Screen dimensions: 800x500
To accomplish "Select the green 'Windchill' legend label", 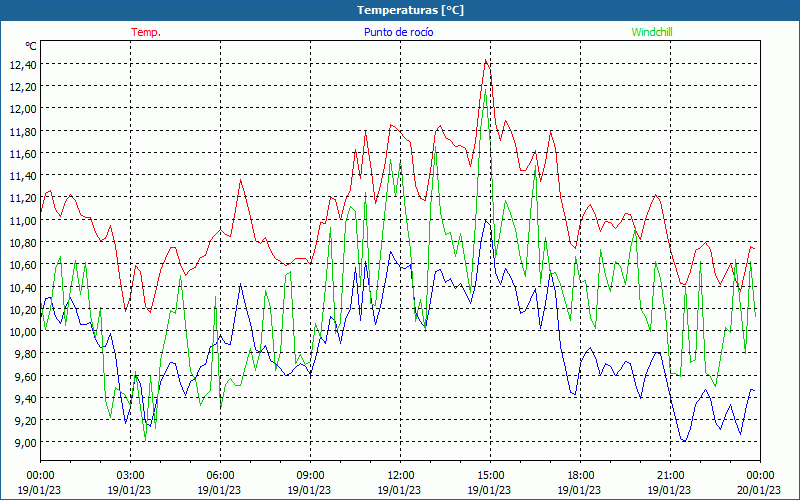I will (652, 32).
